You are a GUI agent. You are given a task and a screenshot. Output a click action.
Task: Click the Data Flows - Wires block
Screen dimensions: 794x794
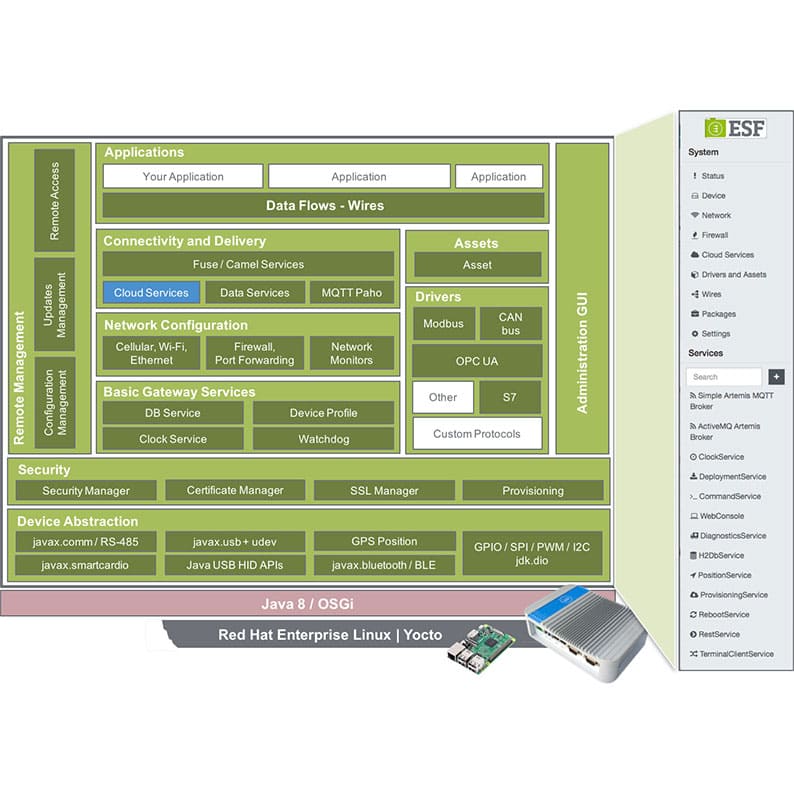pyautogui.click(x=324, y=206)
